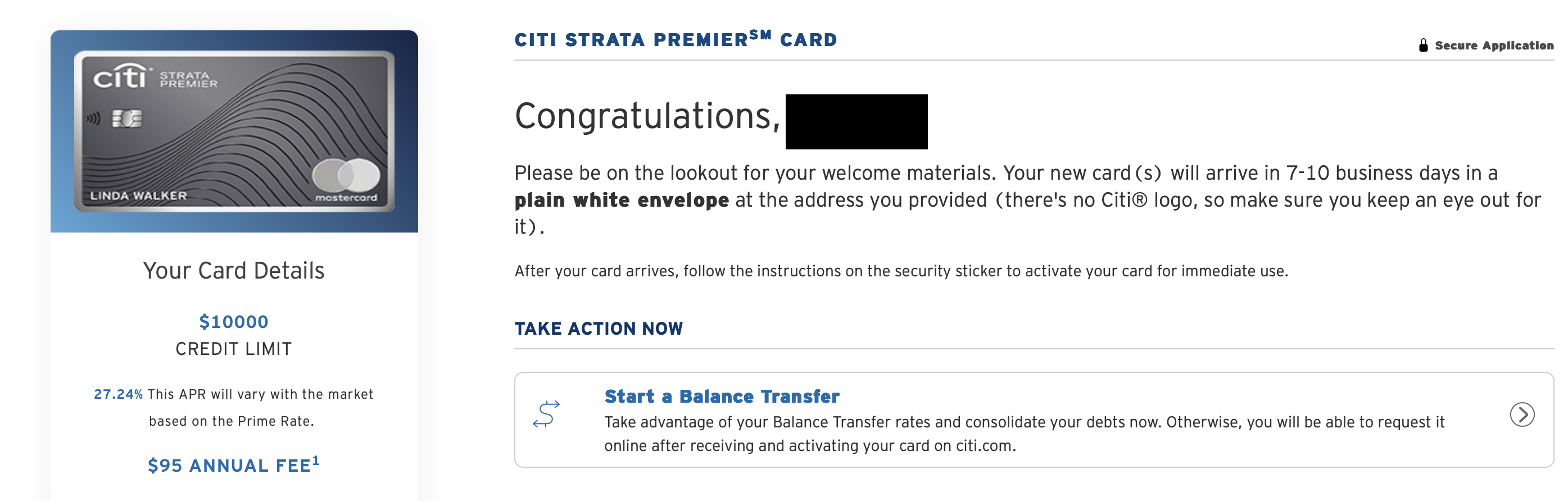The width and height of the screenshot is (1568, 501).
Task: Click the TAKE ACTION NOW section header
Action: [599, 329]
